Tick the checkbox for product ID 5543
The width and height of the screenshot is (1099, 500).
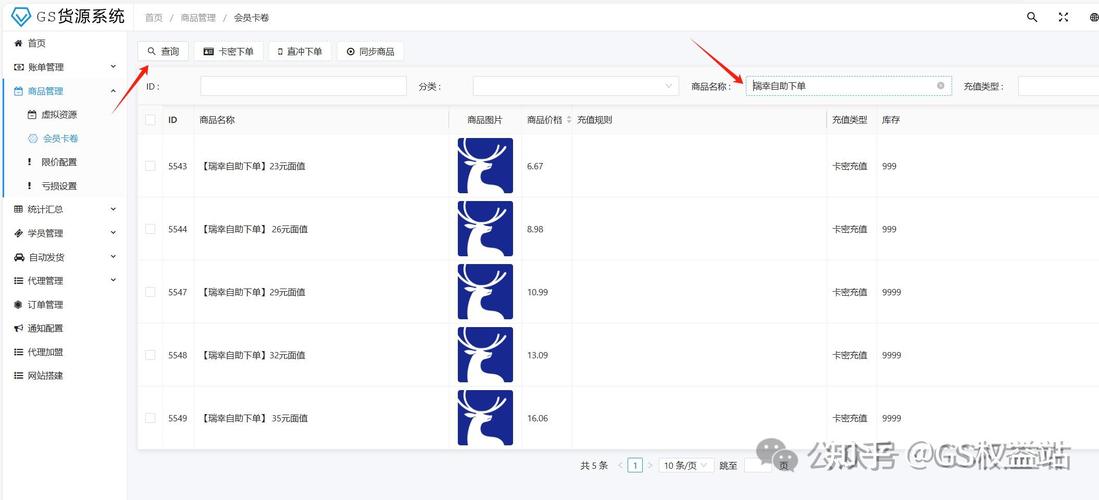[150, 166]
